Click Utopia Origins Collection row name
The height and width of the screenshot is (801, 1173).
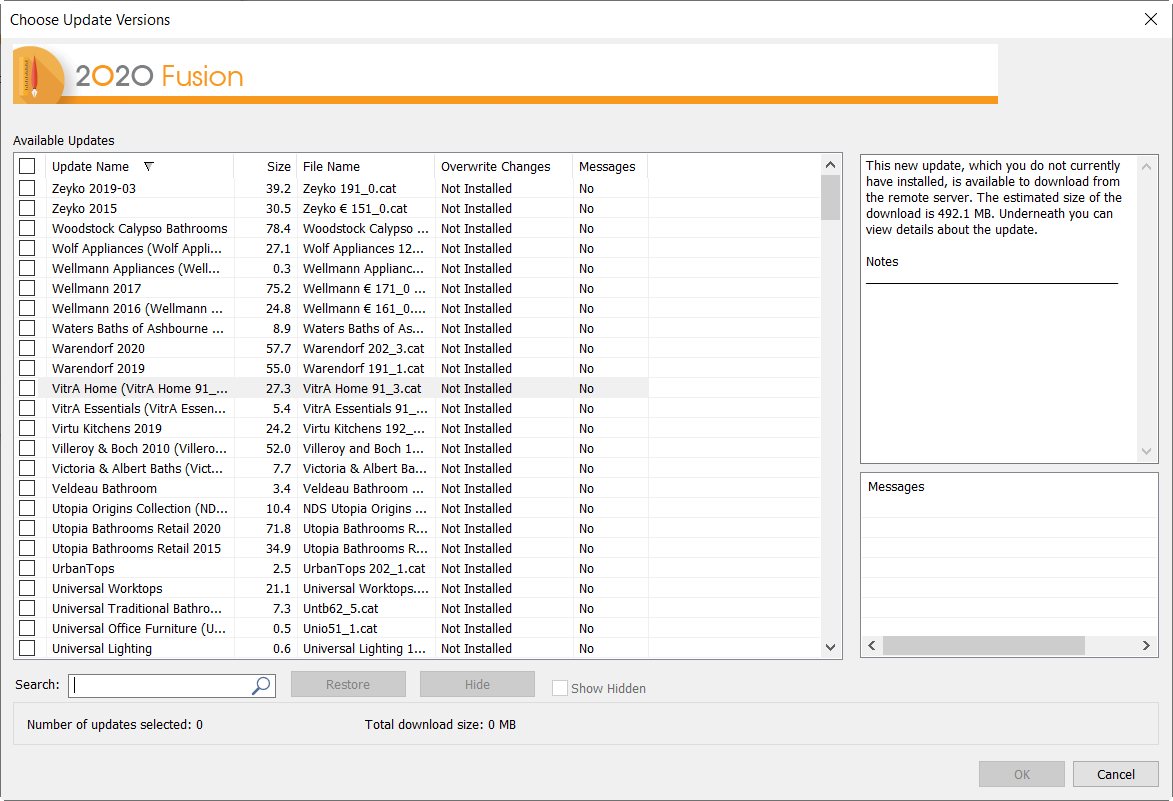(140, 509)
